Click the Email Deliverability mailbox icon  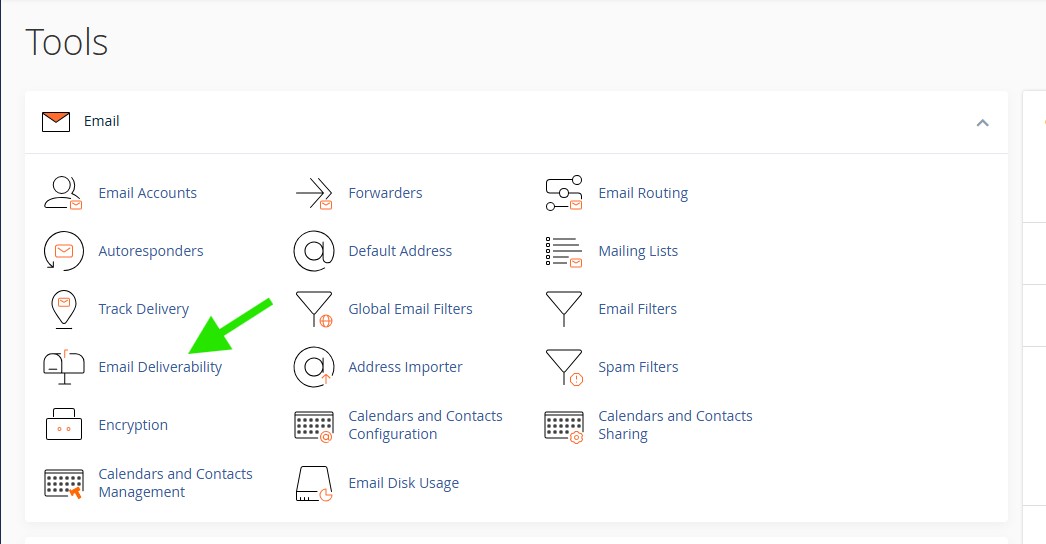(x=63, y=367)
